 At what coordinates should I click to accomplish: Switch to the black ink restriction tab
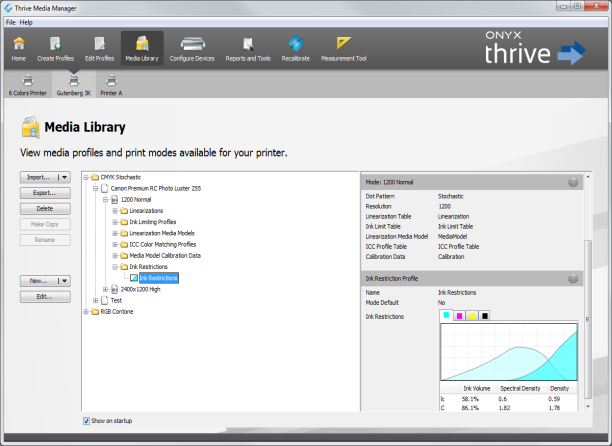[x=484, y=316]
